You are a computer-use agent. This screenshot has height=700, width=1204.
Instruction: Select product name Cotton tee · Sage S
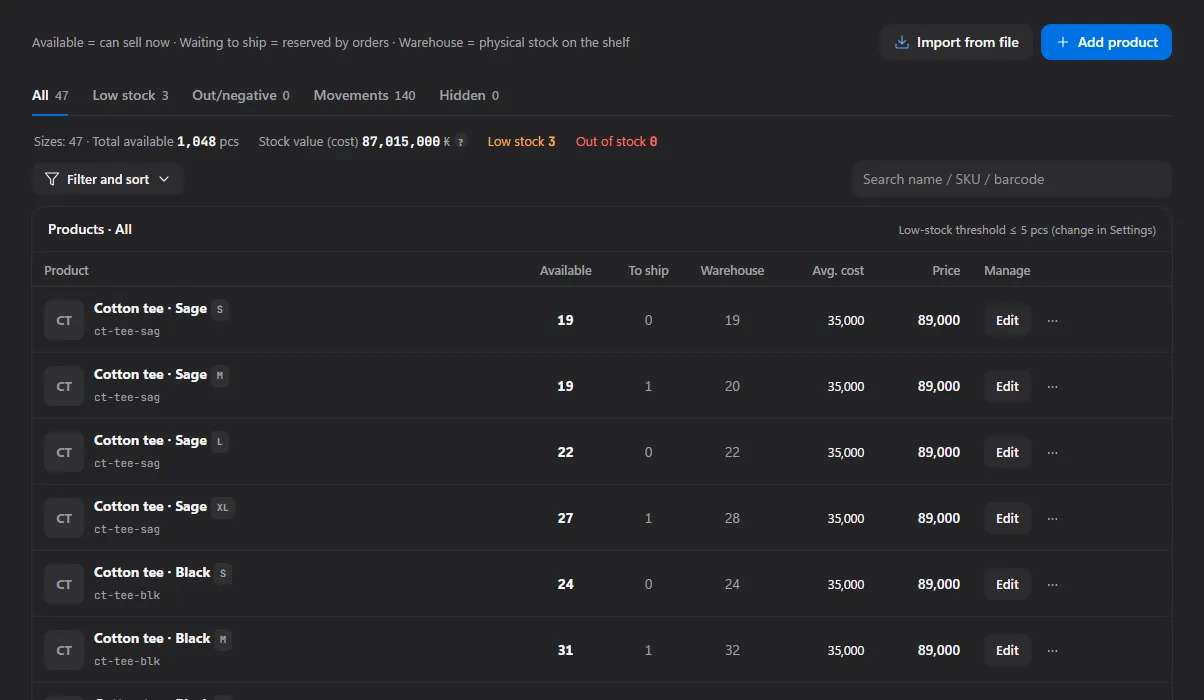pos(150,309)
